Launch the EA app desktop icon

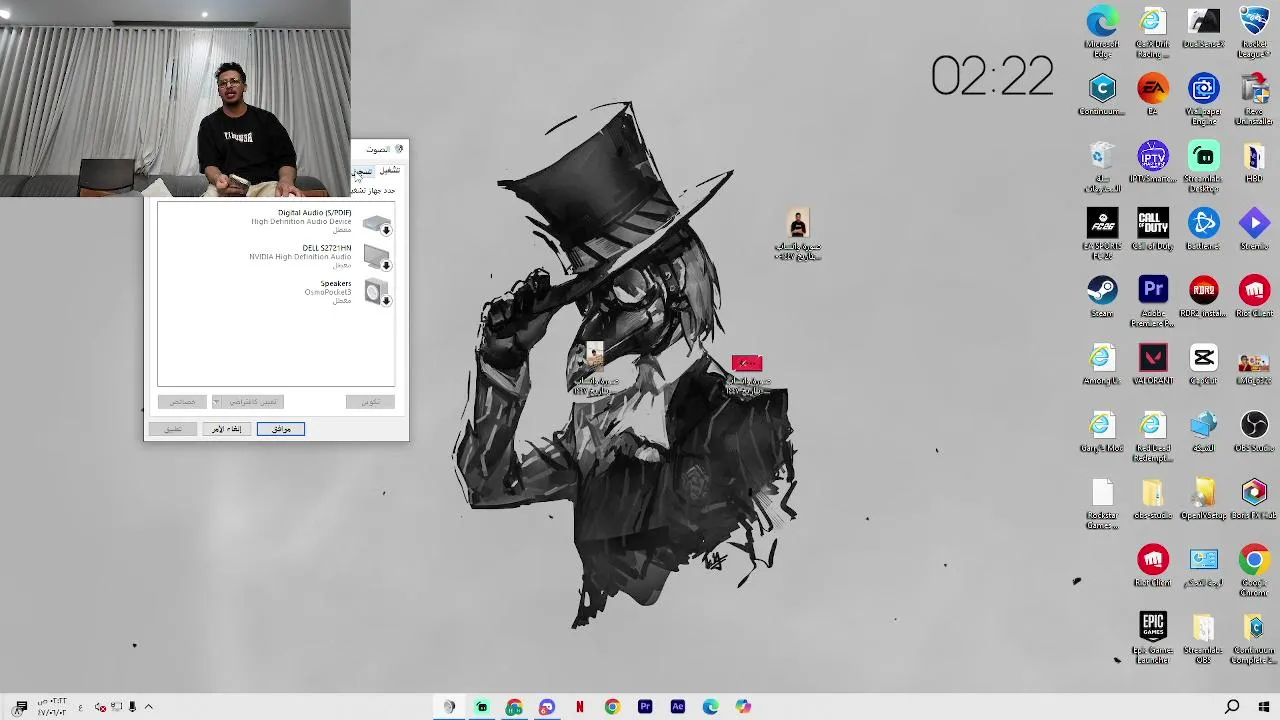[x=1152, y=95]
